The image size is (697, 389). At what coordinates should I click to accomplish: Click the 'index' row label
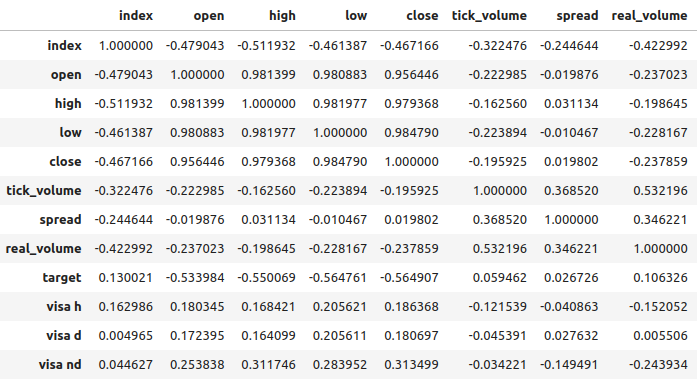64,45
